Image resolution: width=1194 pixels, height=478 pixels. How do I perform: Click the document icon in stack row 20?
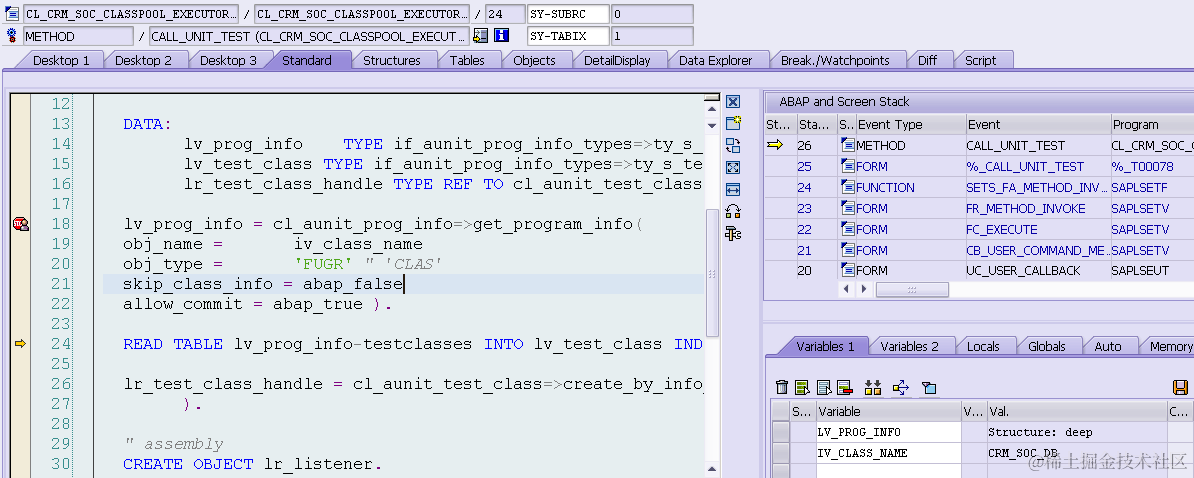pos(847,270)
